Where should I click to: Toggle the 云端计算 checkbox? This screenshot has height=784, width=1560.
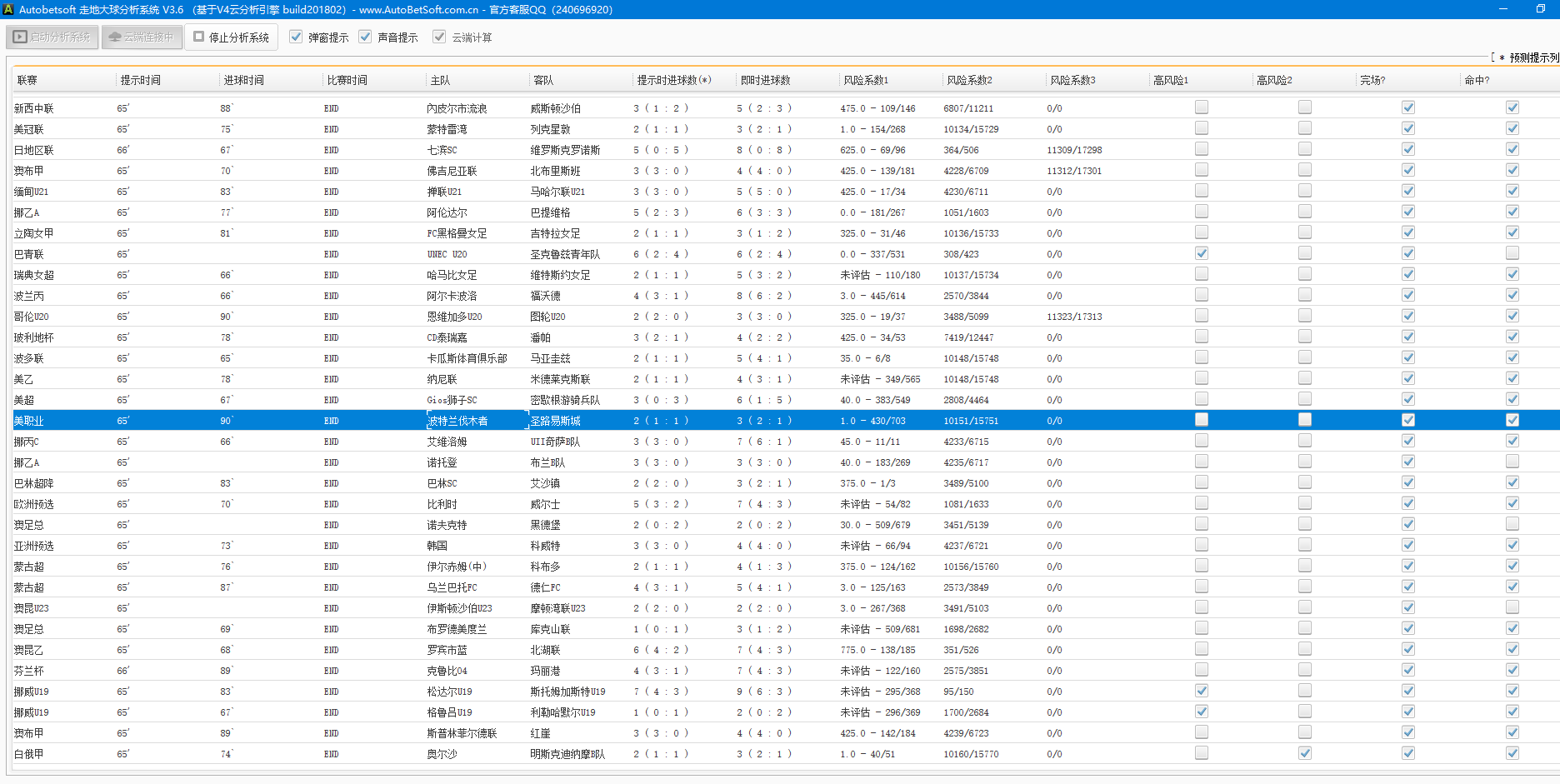439,37
